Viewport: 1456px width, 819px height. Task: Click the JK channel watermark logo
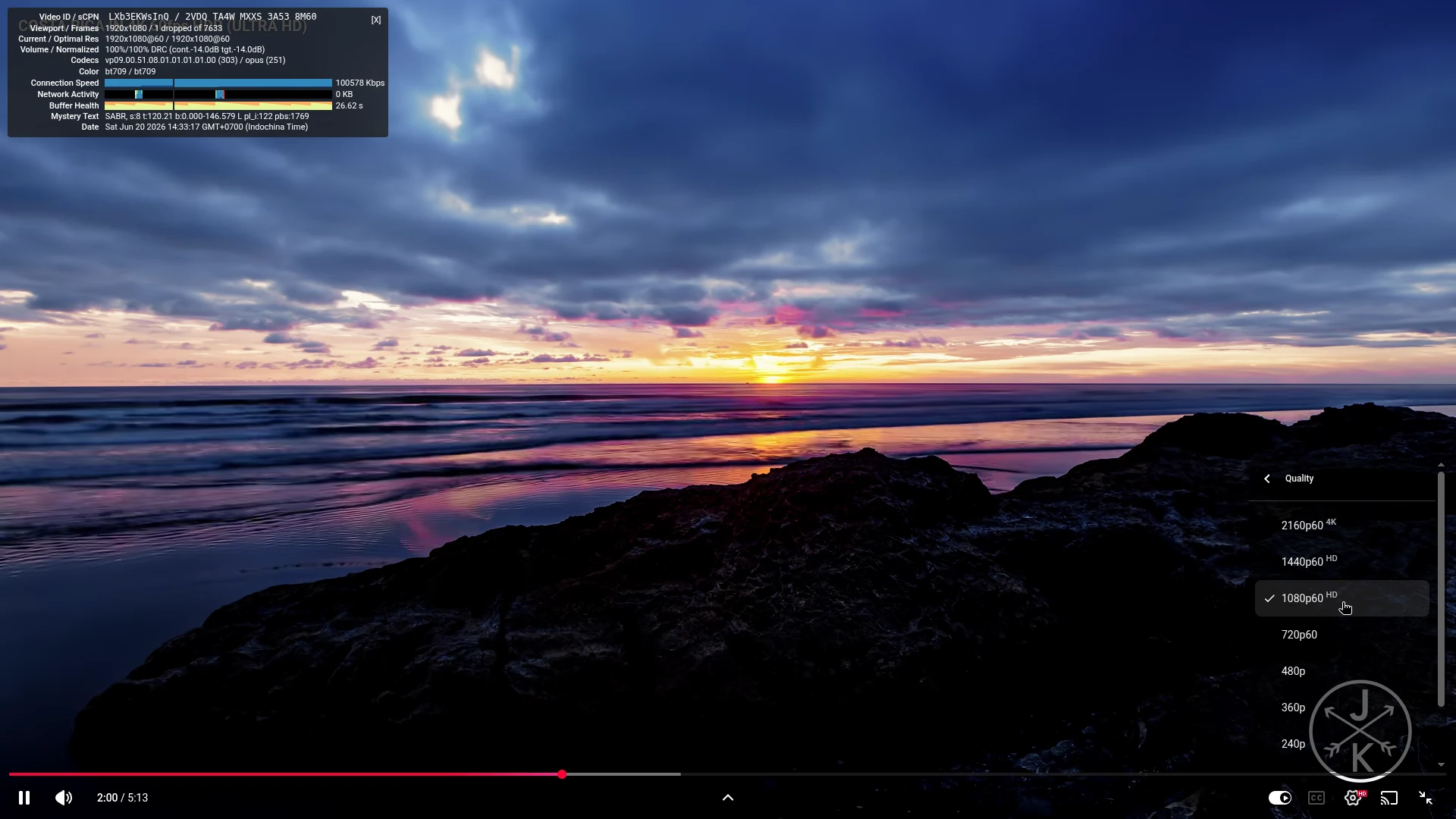pos(1360,731)
